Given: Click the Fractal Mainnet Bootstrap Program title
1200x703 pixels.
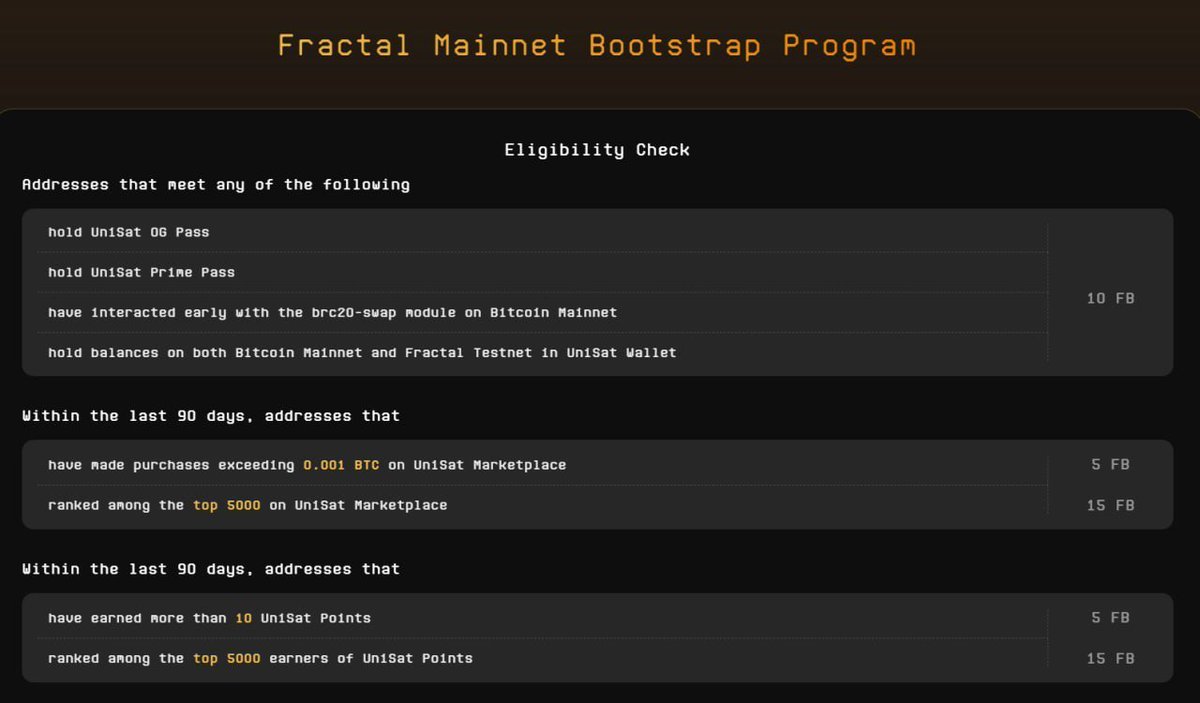Looking at the screenshot, I should coord(597,44).
